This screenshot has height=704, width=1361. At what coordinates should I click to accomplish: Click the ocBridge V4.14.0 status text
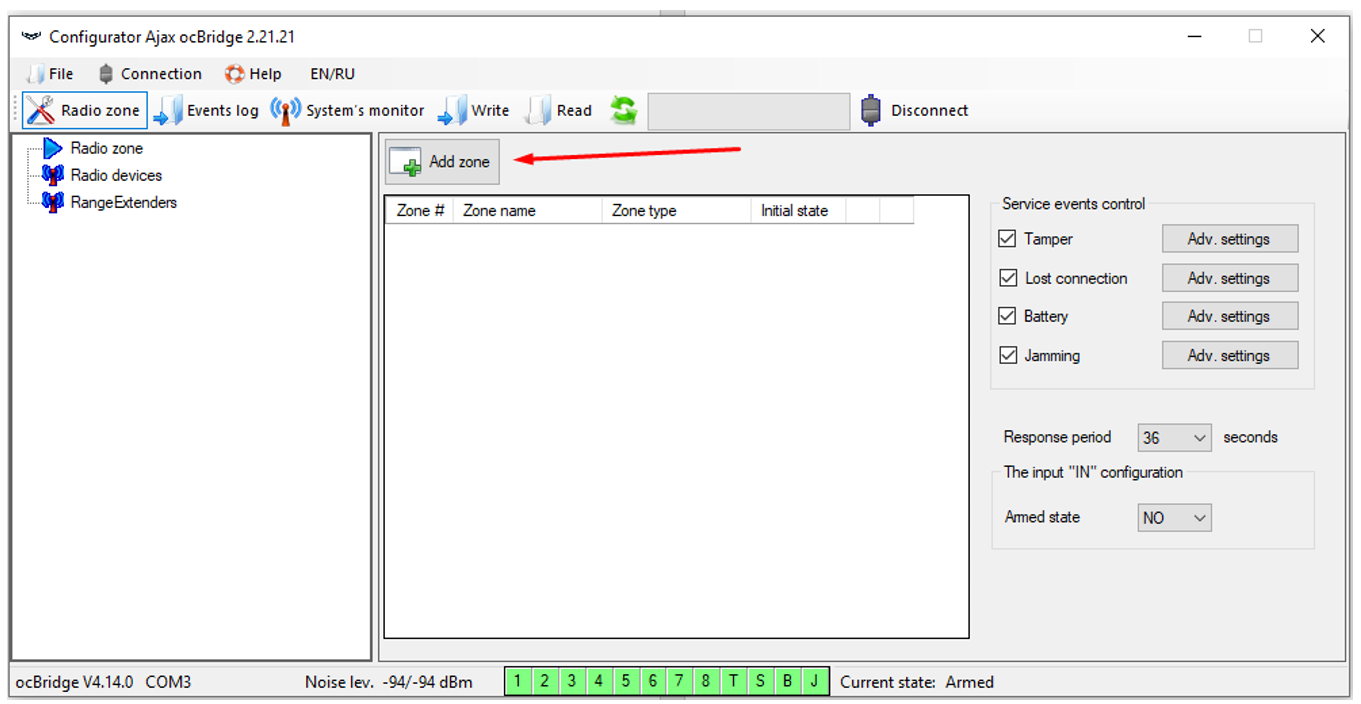click(75, 682)
